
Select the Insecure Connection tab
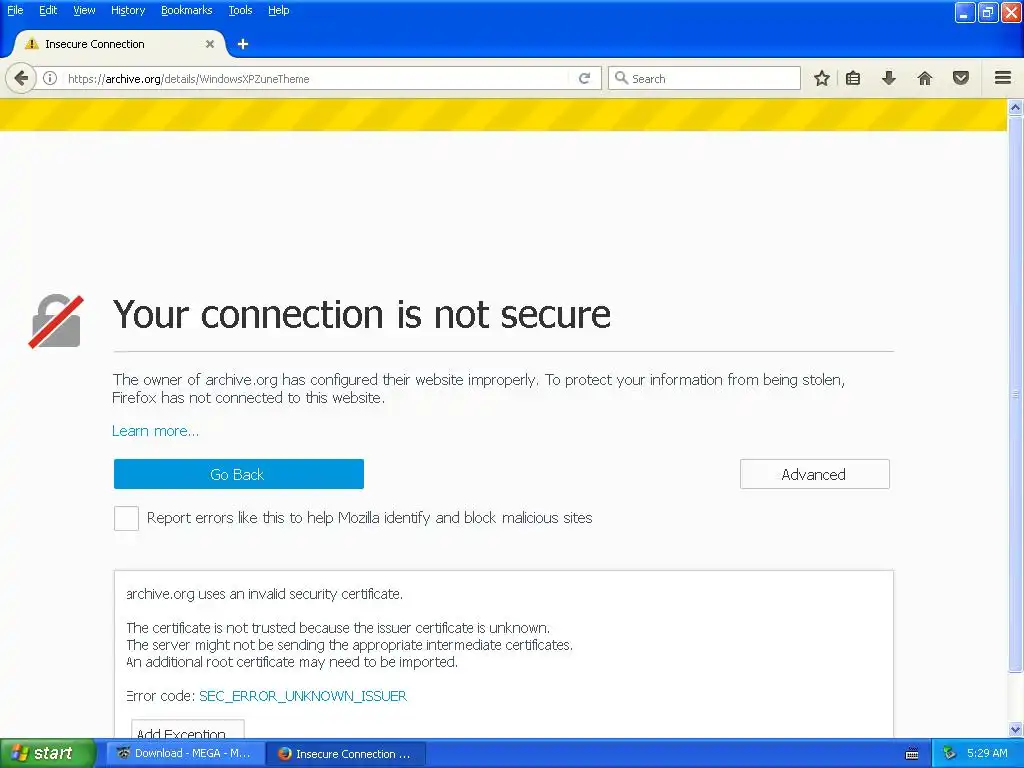click(118, 44)
